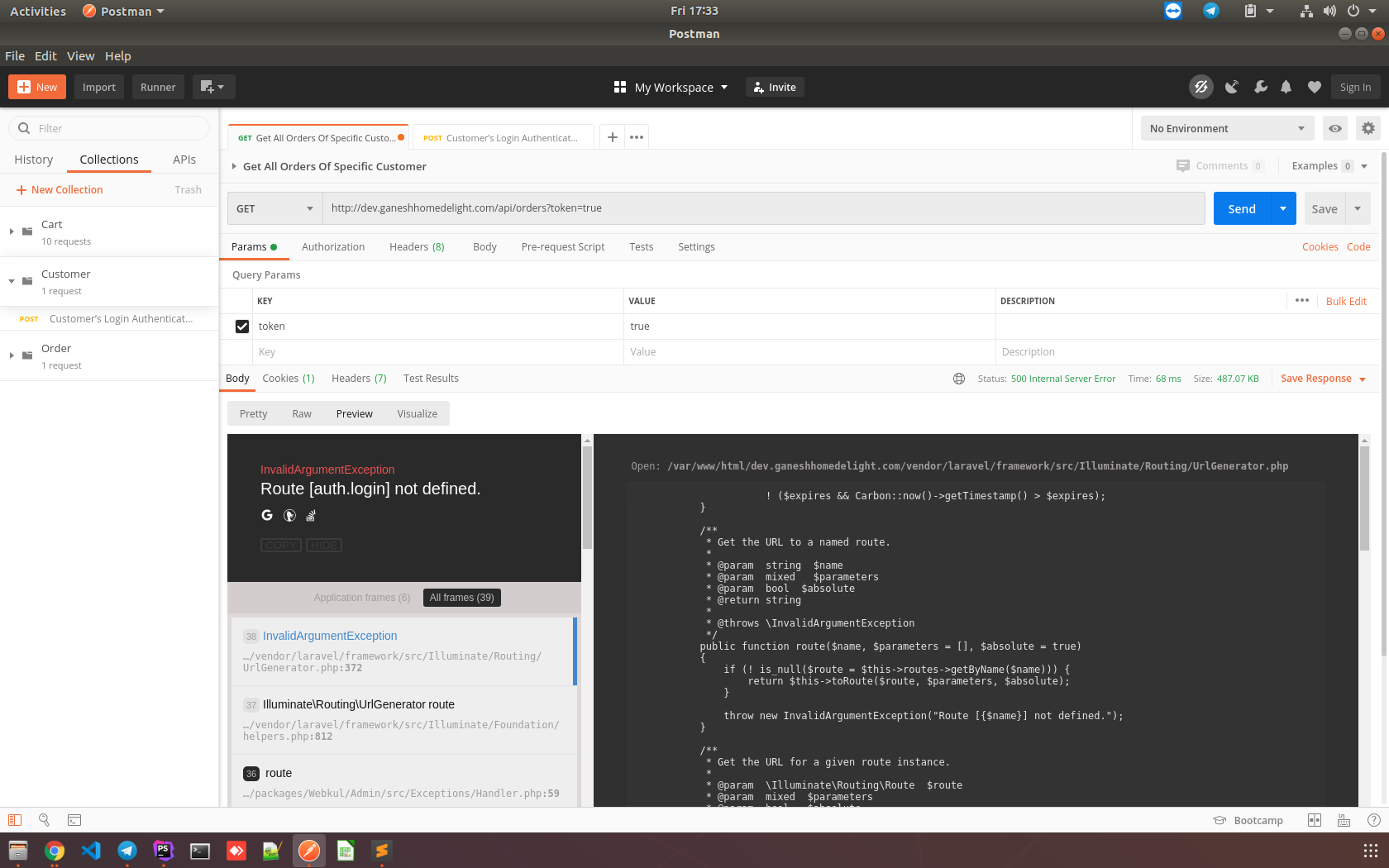The height and width of the screenshot is (868, 1389).
Task: Open Find and Replace icon in status bar
Action: pos(44,820)
